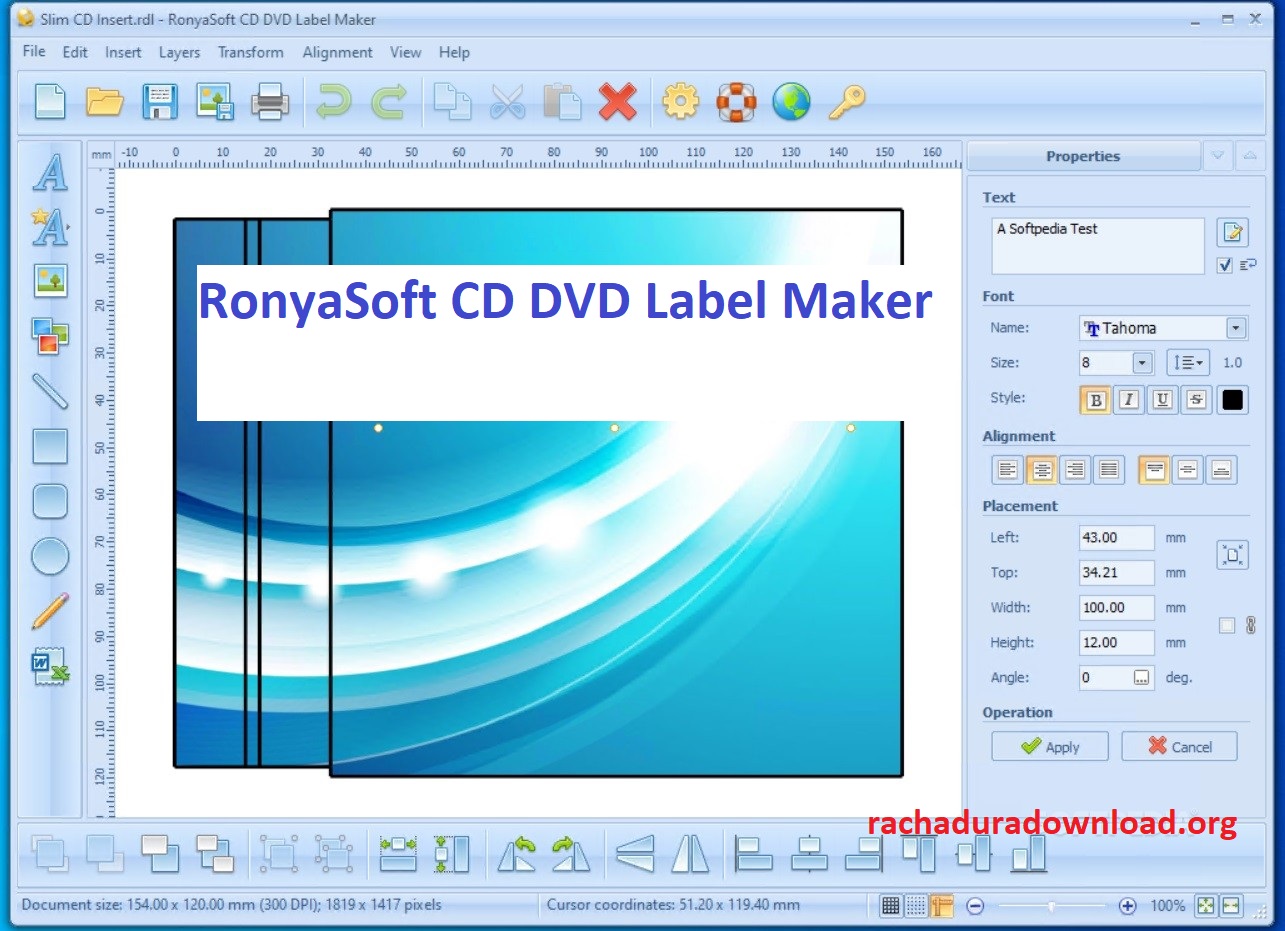This screenshot has width=1285, height=931.
Task: Click the Properties panel up arrow
Action: (x=1248, y=156)
